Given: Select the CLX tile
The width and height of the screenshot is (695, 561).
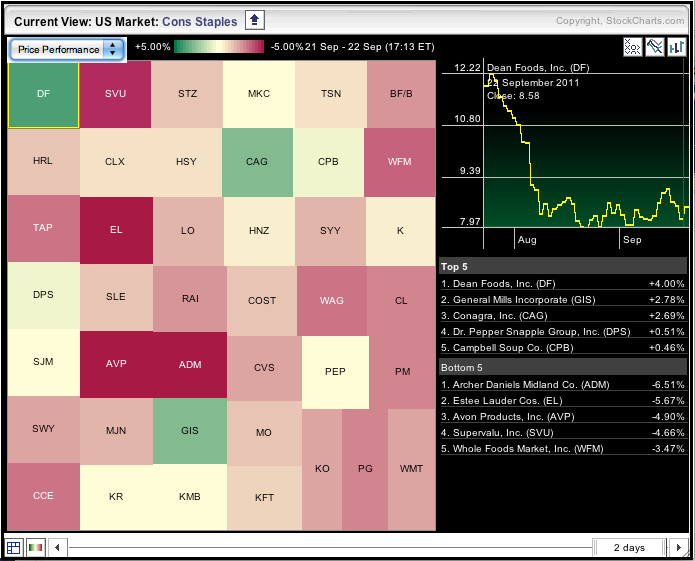Looking at the screenshot, I should [x=115, y=162].
